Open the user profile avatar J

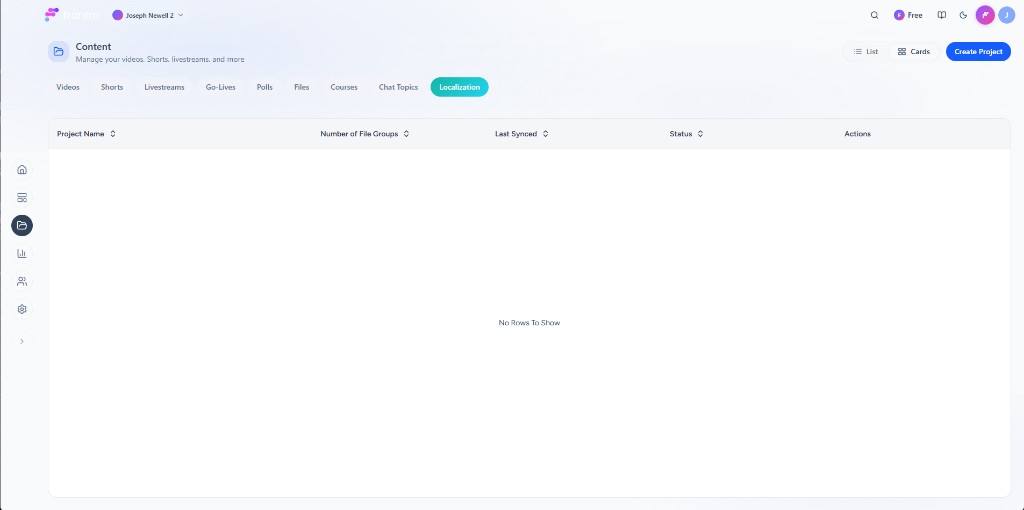click(1006, 15)
